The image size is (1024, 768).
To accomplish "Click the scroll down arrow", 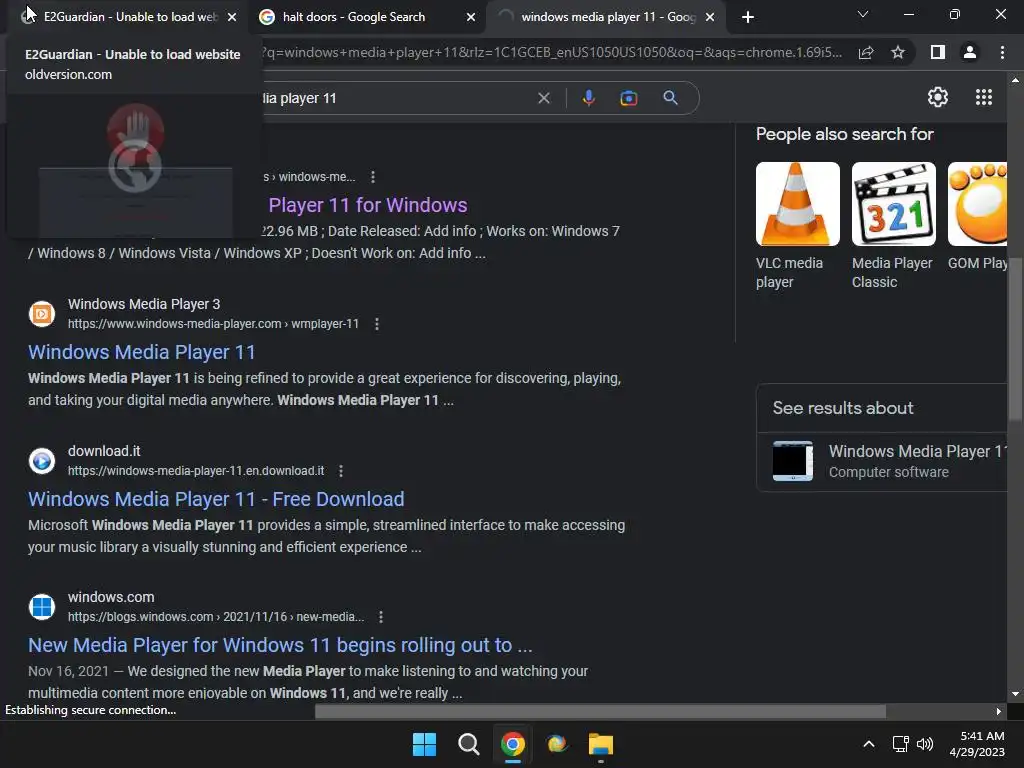I will pyautogui.click(x=1015, y=694).
